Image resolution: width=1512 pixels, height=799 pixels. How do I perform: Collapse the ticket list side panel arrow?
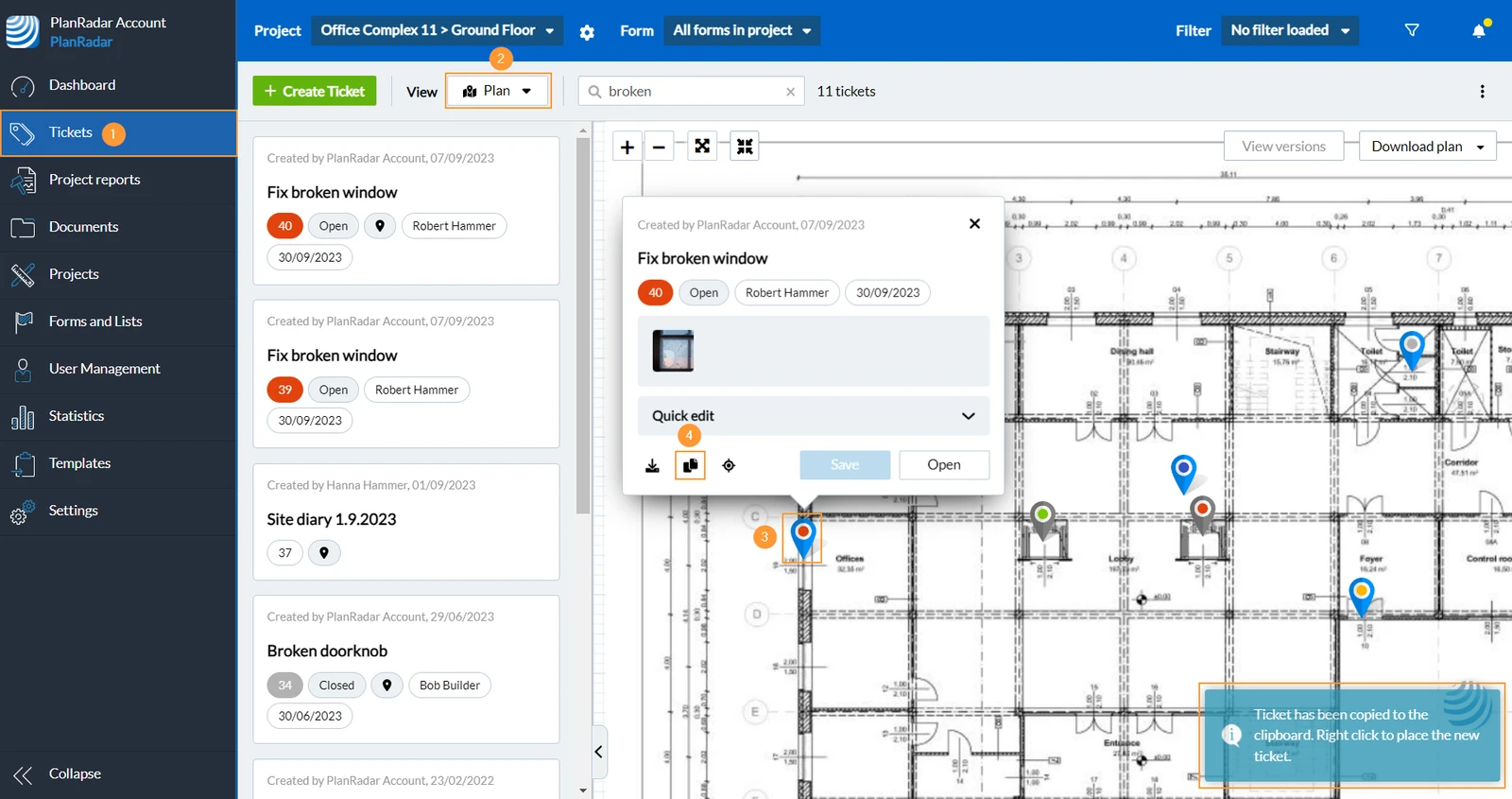[598, 752]
